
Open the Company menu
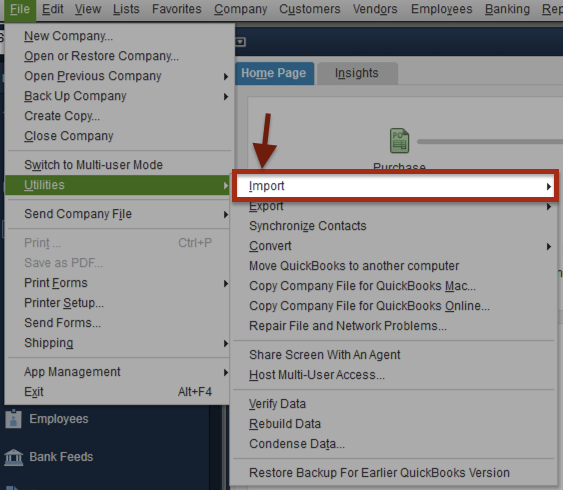pos(241,9)
